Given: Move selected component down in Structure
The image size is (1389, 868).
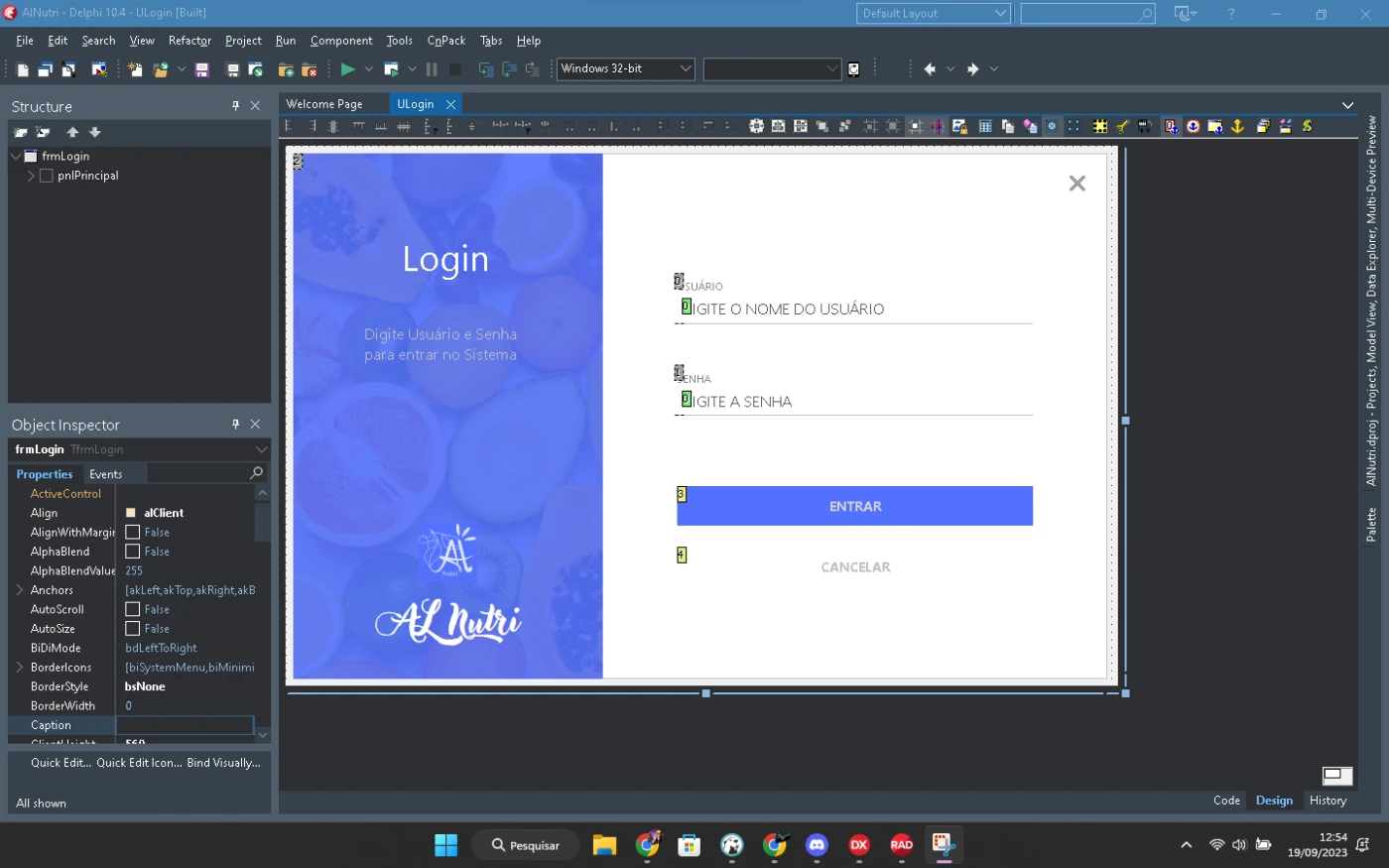Looking at the screenshot, I should pyautogui.click(x=95, y=132).
